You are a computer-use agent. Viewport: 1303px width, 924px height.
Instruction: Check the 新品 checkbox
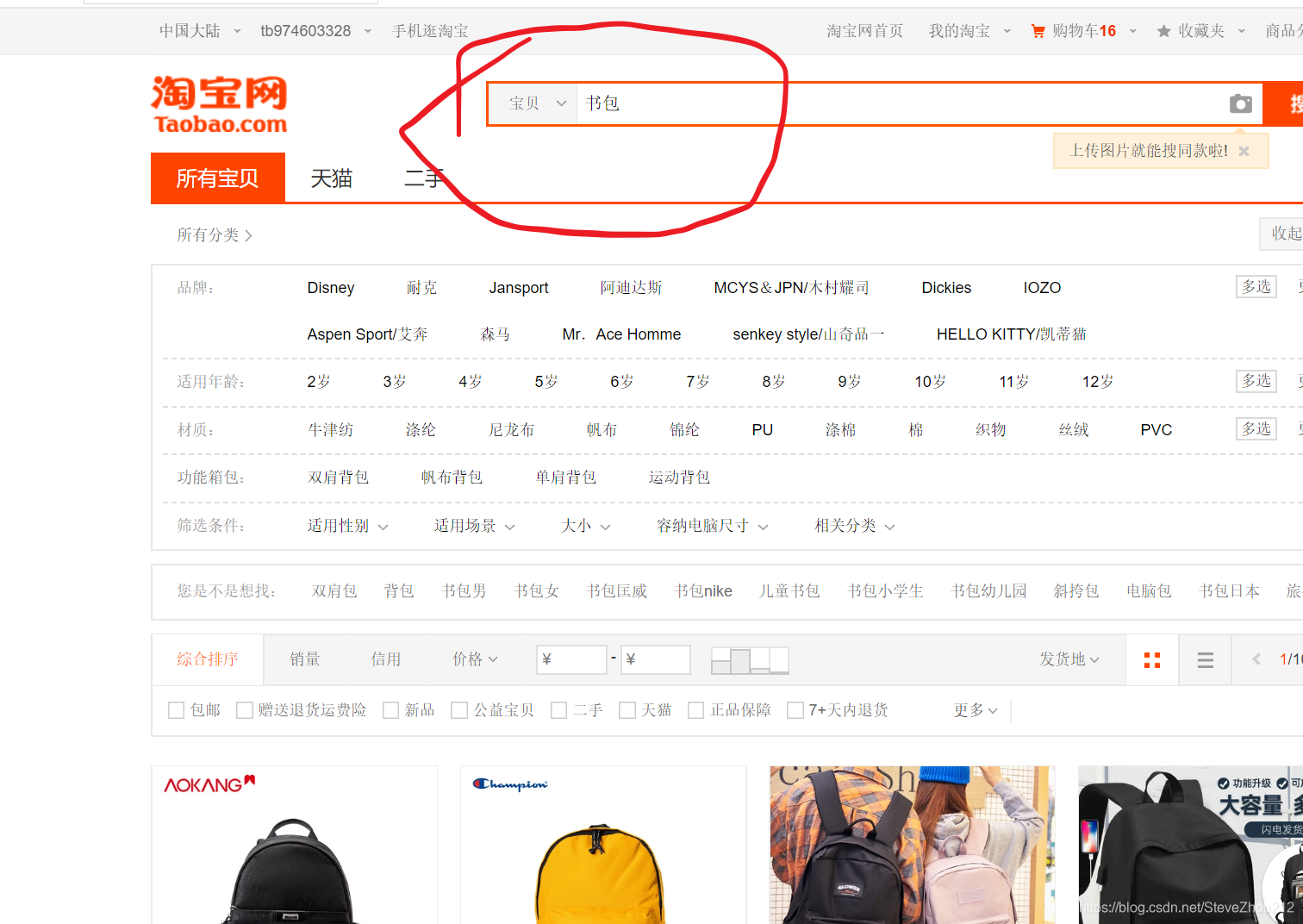point(391,710)
